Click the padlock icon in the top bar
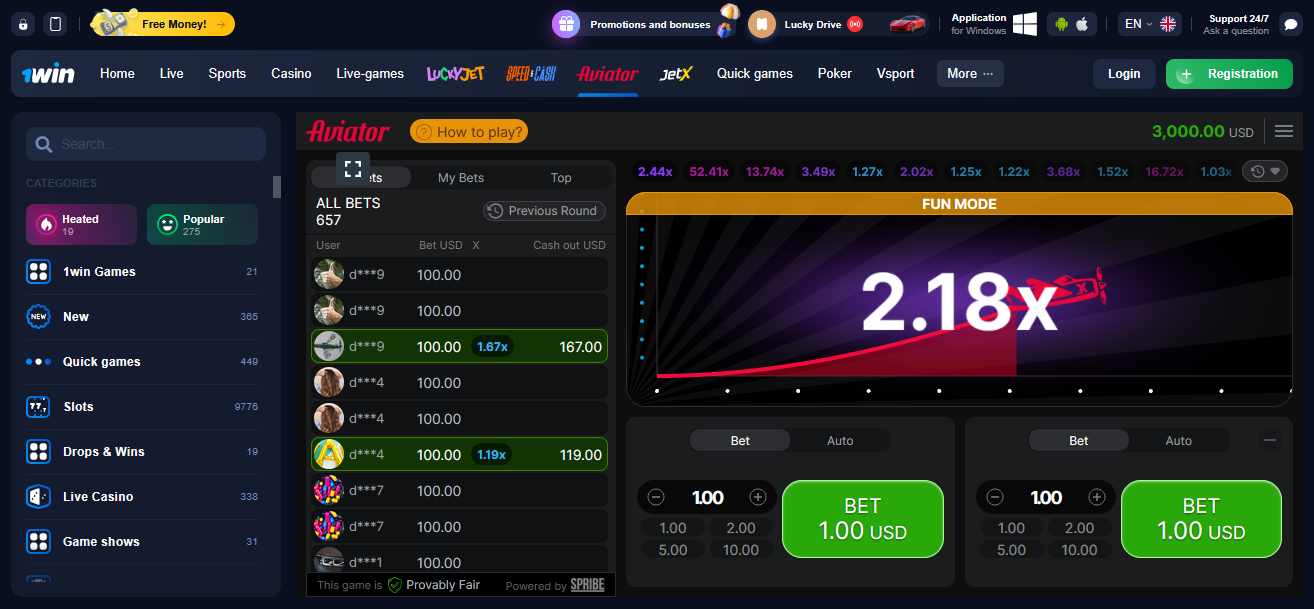Image resolution: width=1314 pixels, height=609 pixels. coord(25,24)
